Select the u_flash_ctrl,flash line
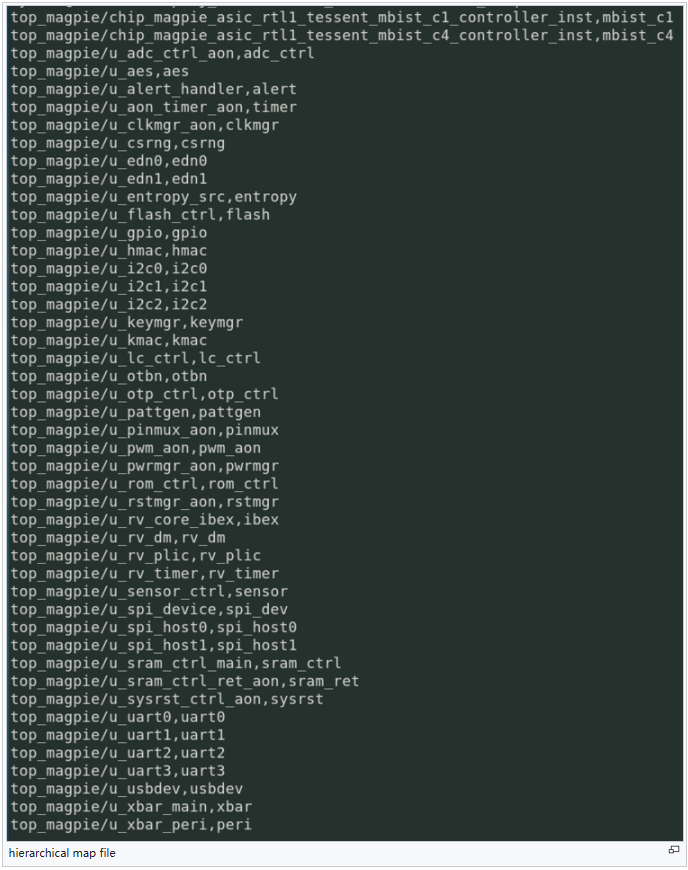 (141, 215)
